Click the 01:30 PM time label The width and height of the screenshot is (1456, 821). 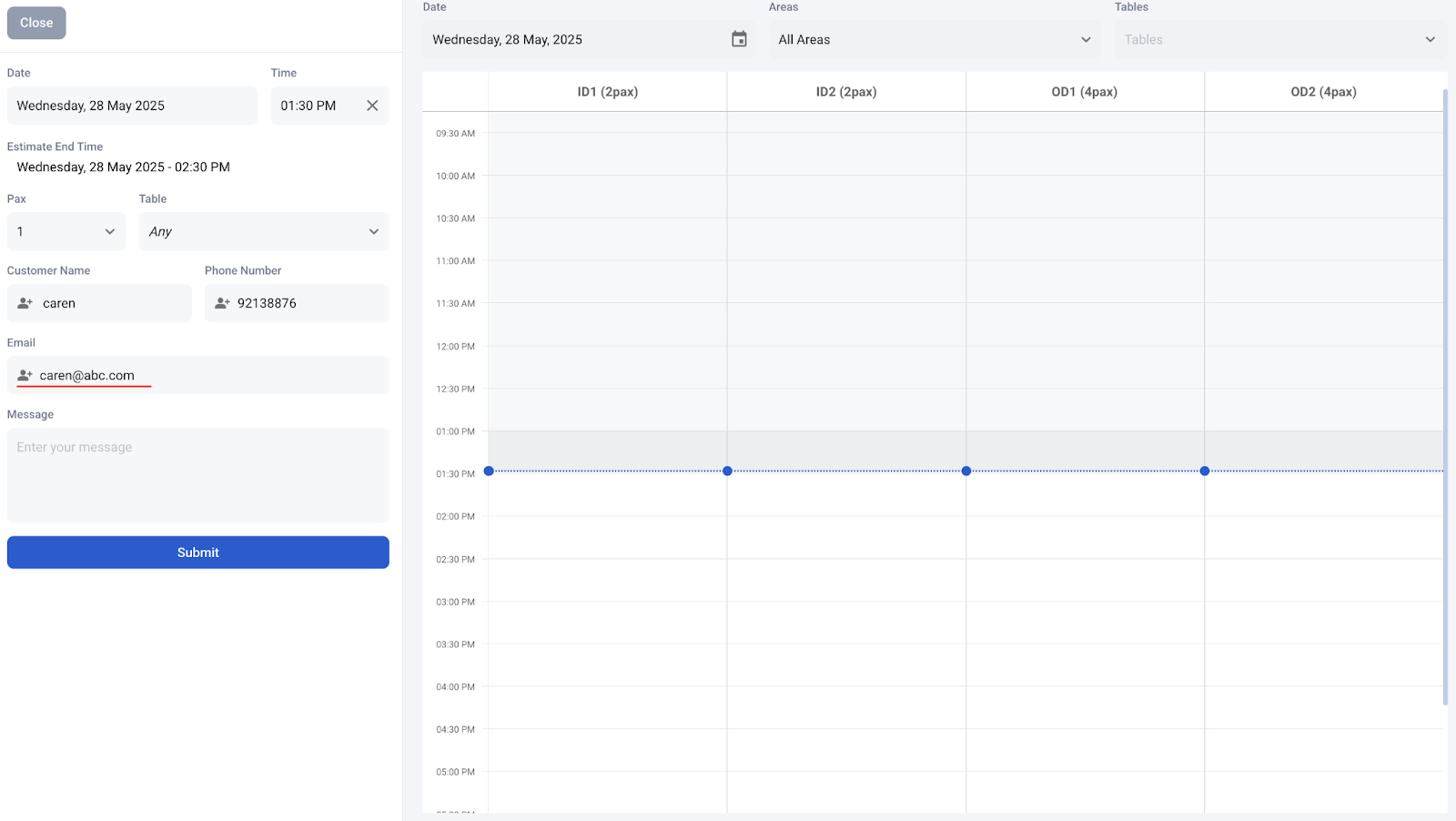pyautogui.click(x=455, y=474)
